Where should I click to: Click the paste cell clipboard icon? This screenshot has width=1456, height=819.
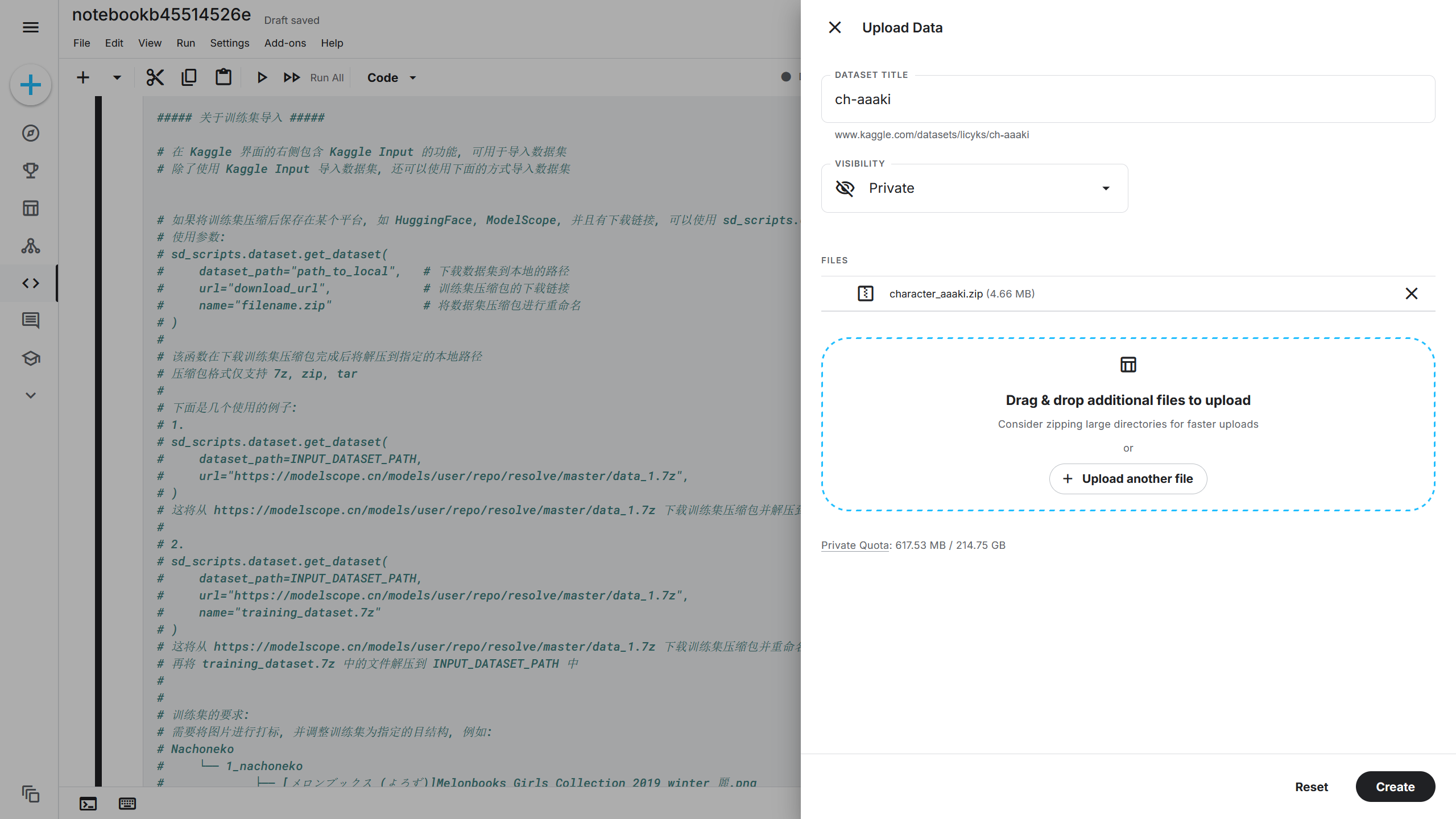[223, 77]
